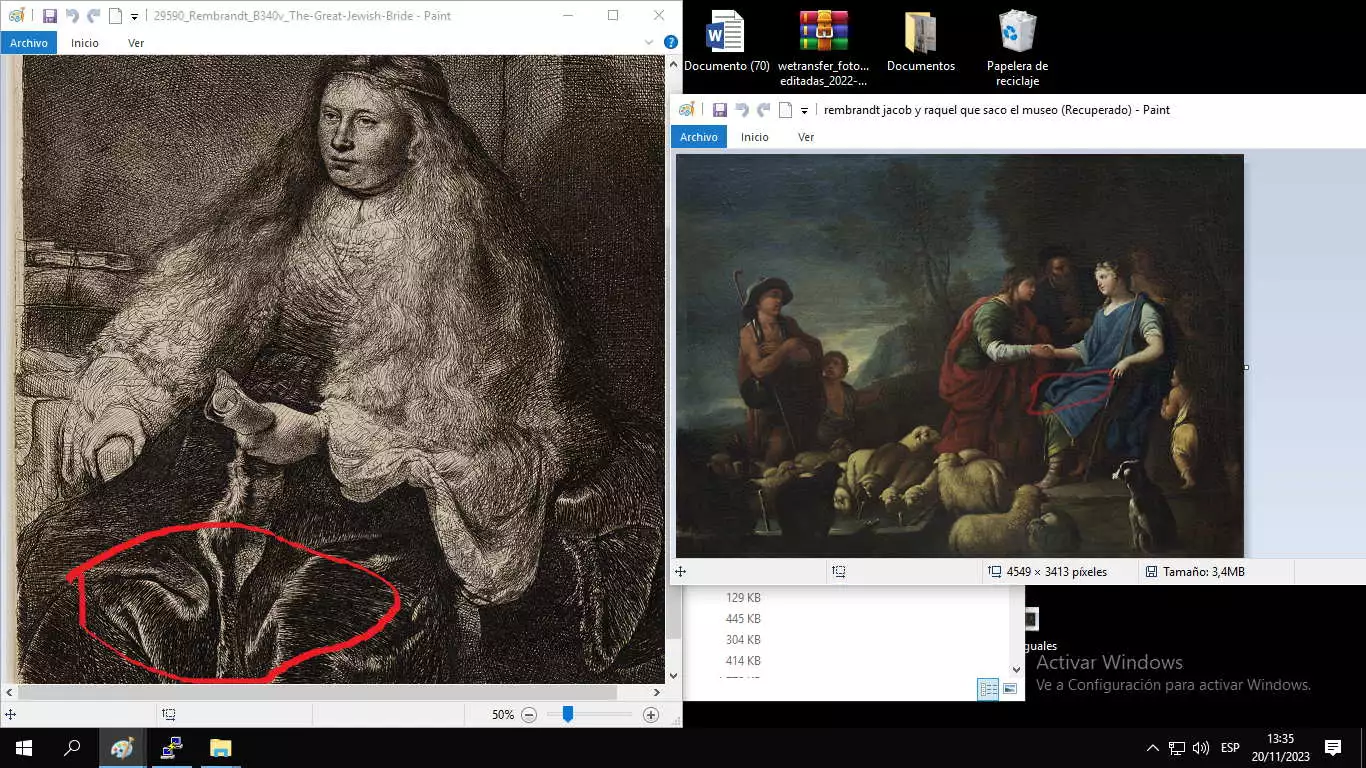Click horizontal scrollbar right arrow in left Paint
The image size is (1366, 768).
[657, 692]
